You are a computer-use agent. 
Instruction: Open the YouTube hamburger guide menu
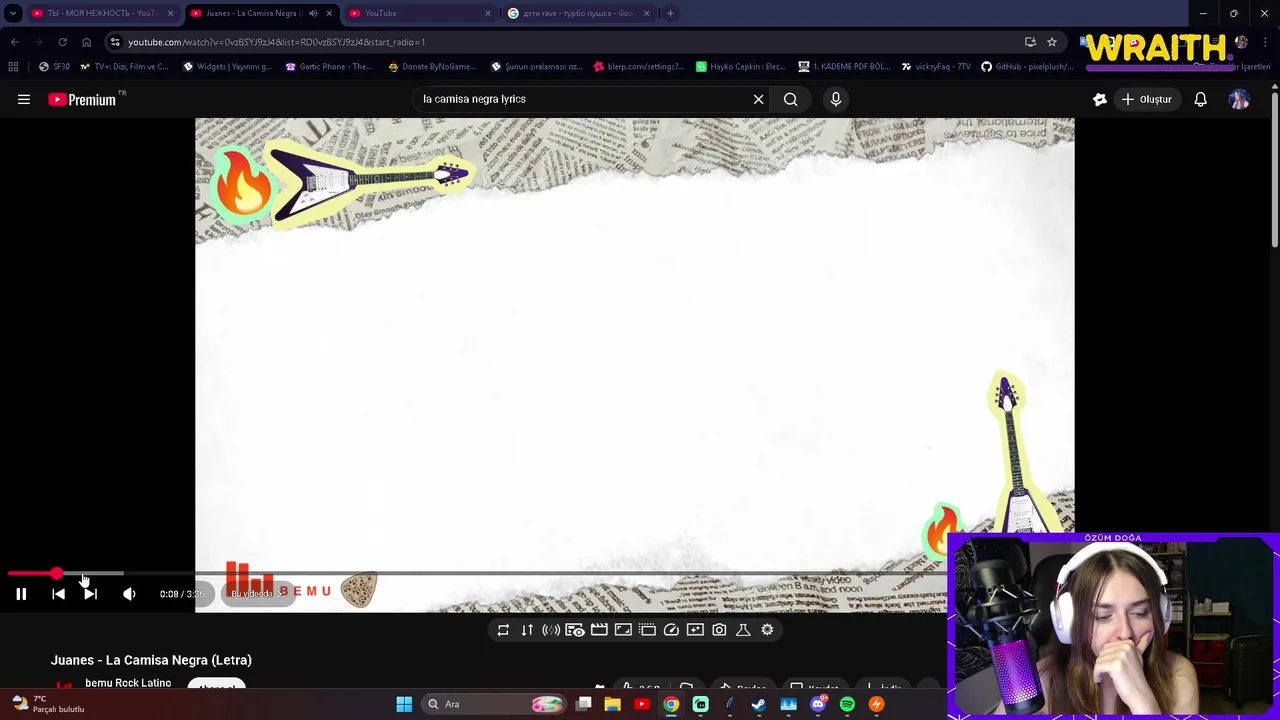24,99
